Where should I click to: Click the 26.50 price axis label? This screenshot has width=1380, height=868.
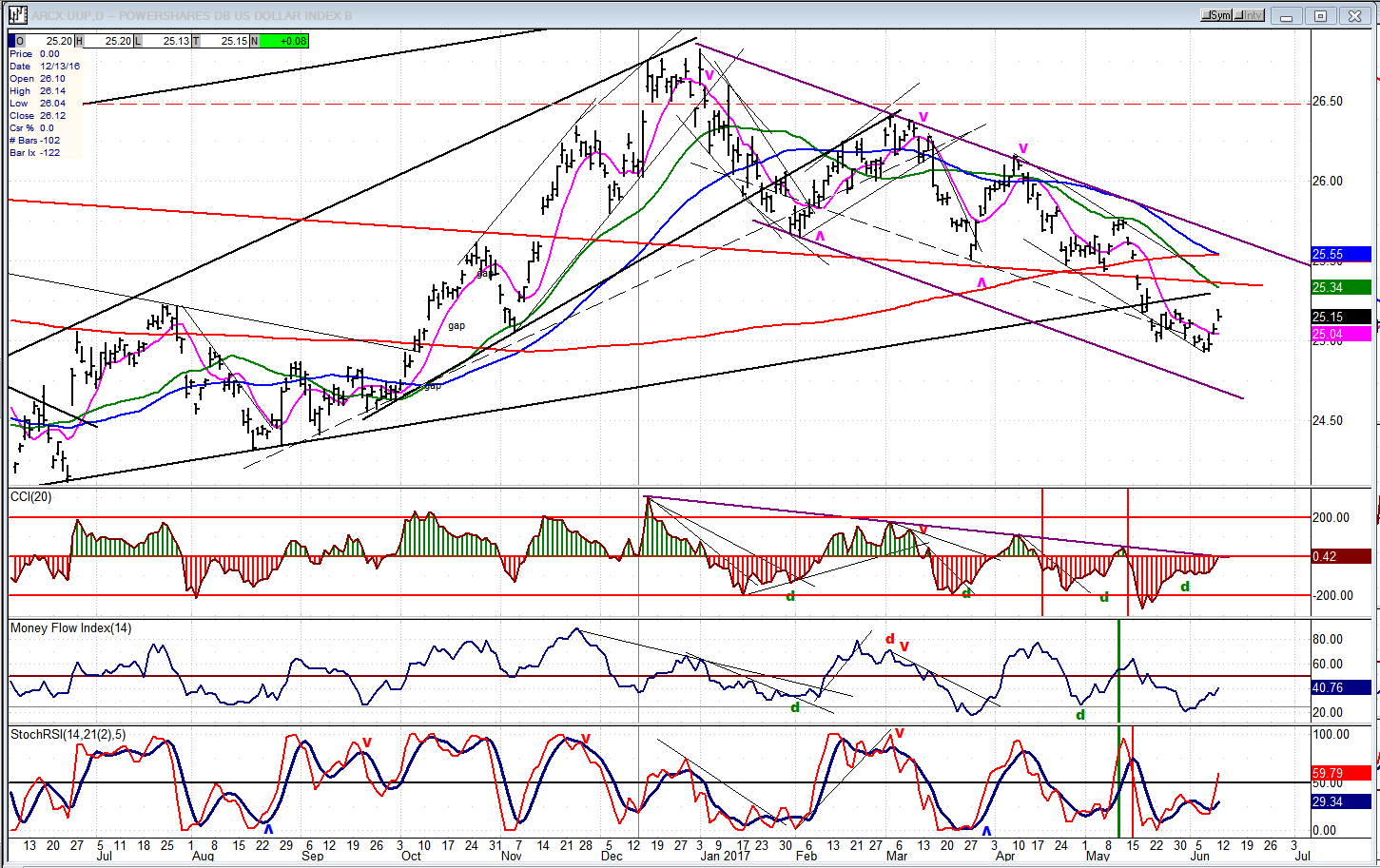coord(1329,102)
